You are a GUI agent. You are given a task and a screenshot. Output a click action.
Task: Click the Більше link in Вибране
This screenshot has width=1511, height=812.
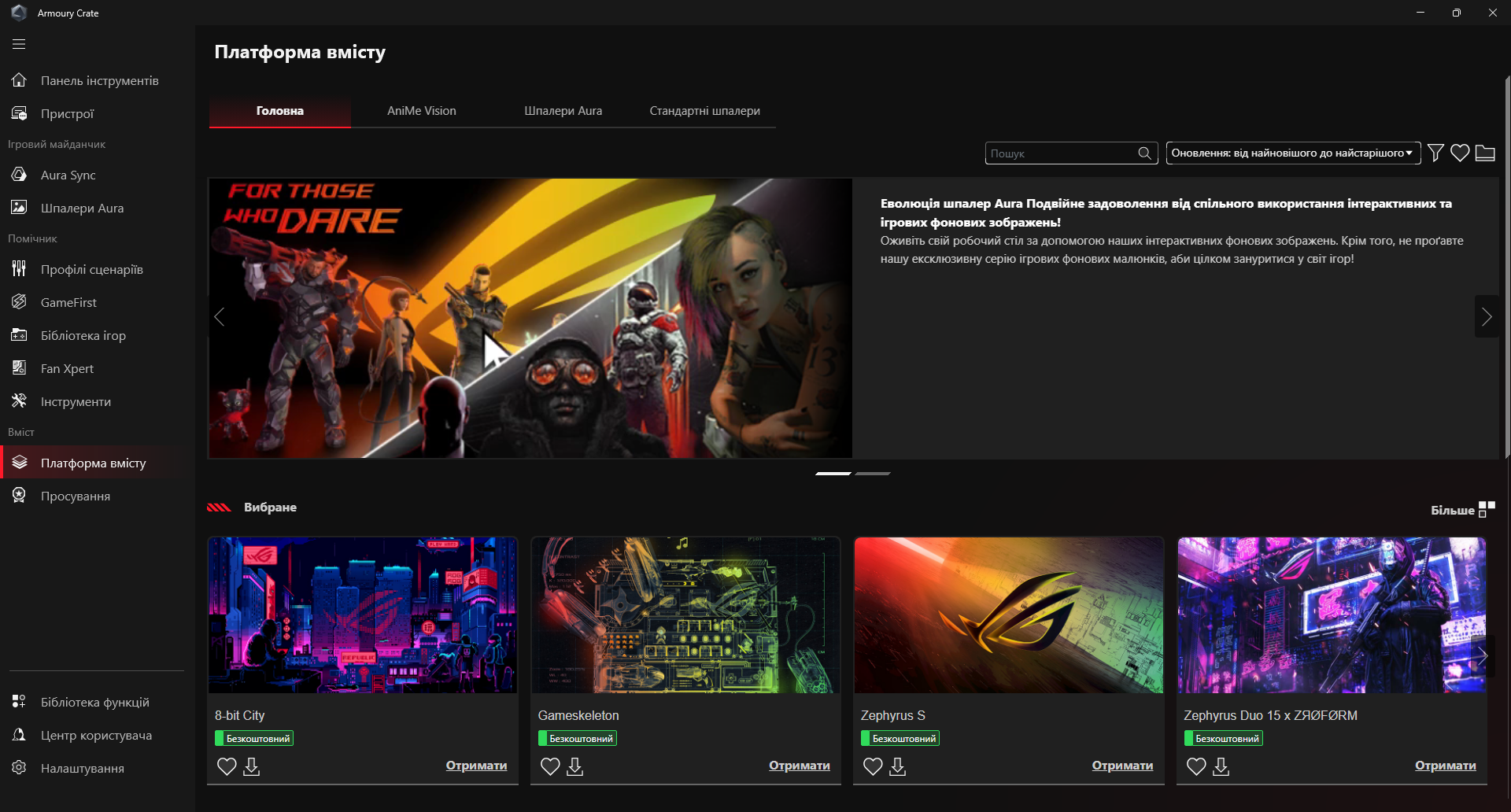click(x=1453, y=510)
